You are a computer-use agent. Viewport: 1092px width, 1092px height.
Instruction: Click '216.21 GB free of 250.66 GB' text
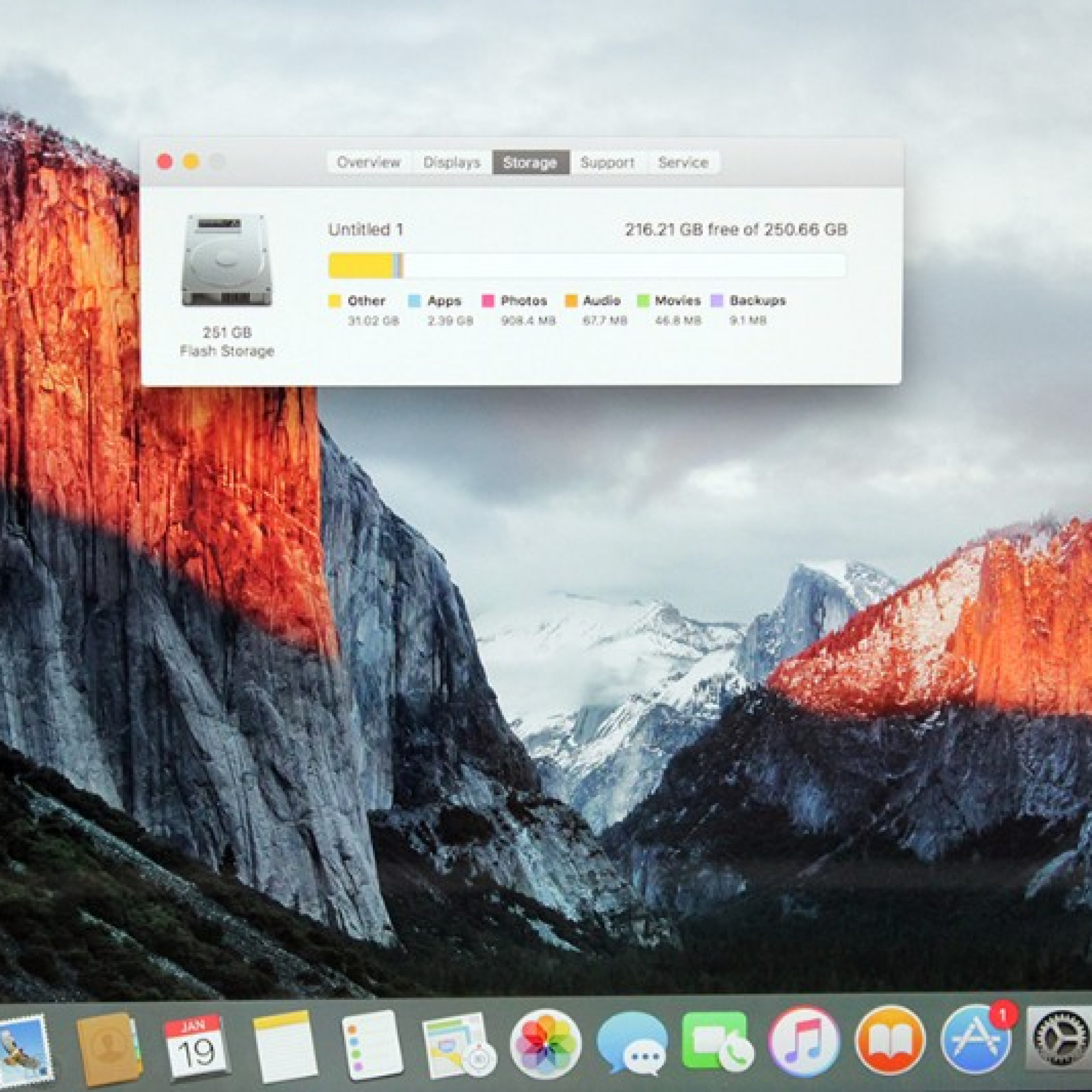coord(736,229)
